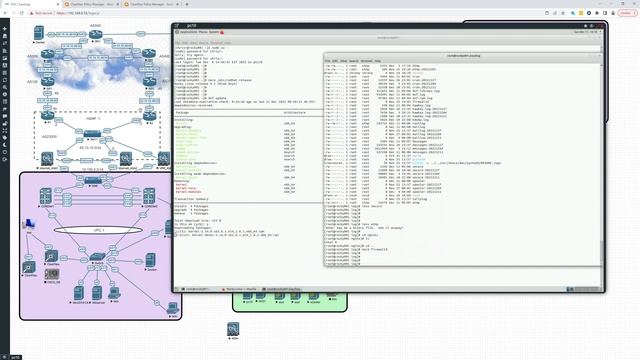Image resolution: width=640 pixels, height=360 pixels.
Task: Select the Docker server node in purple area
Action: point(151,260)
